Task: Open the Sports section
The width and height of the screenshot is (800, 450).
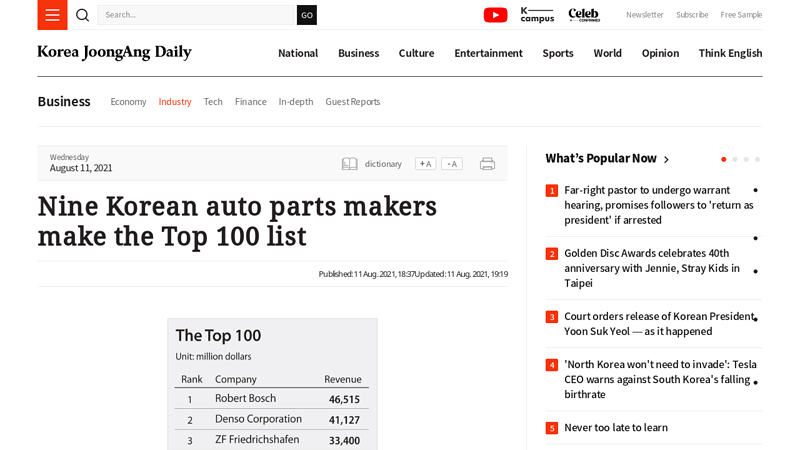Action: (558, 53)
